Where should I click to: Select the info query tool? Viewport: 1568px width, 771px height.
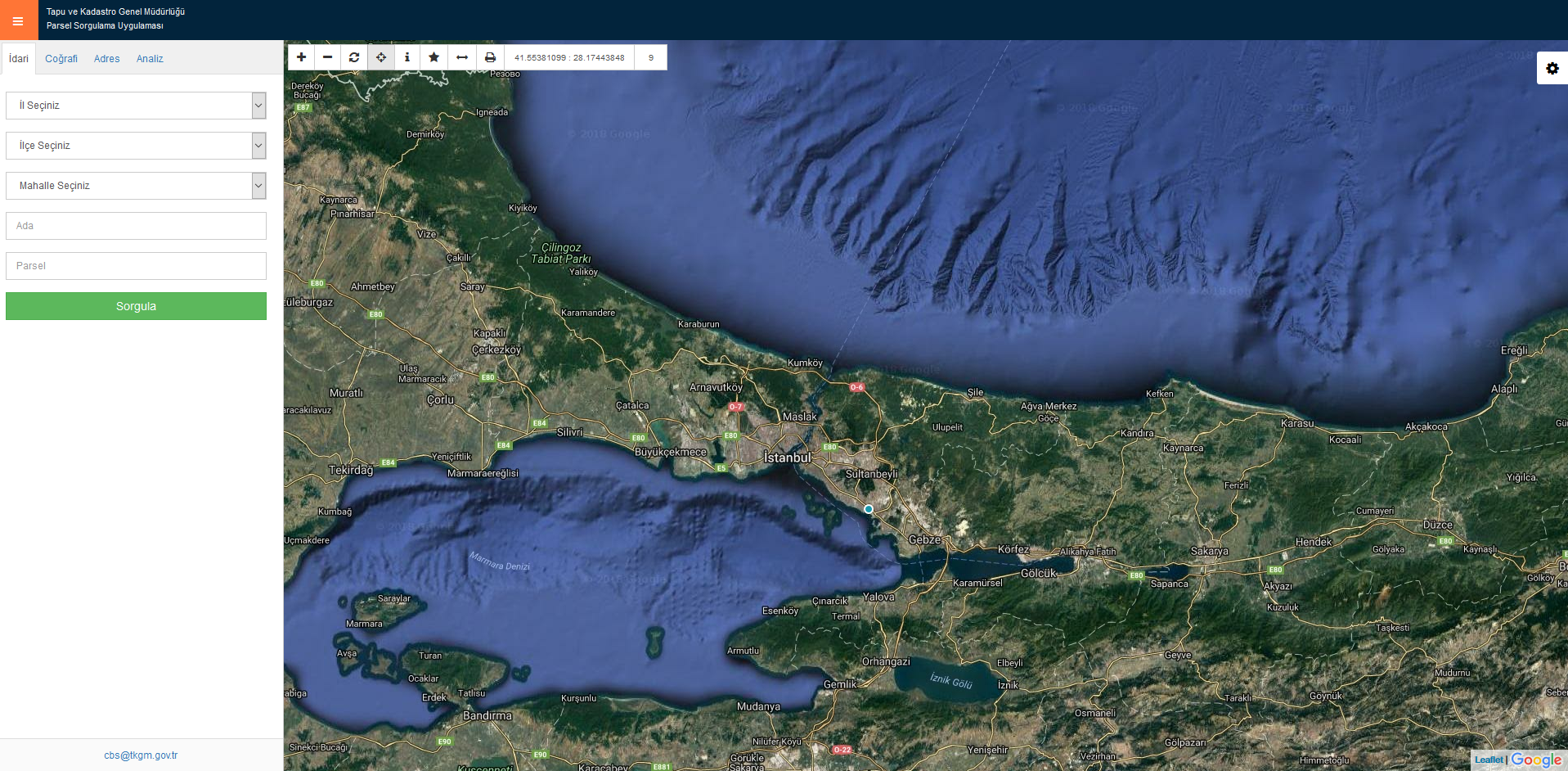pyautogui.click(x=407, y=57)
